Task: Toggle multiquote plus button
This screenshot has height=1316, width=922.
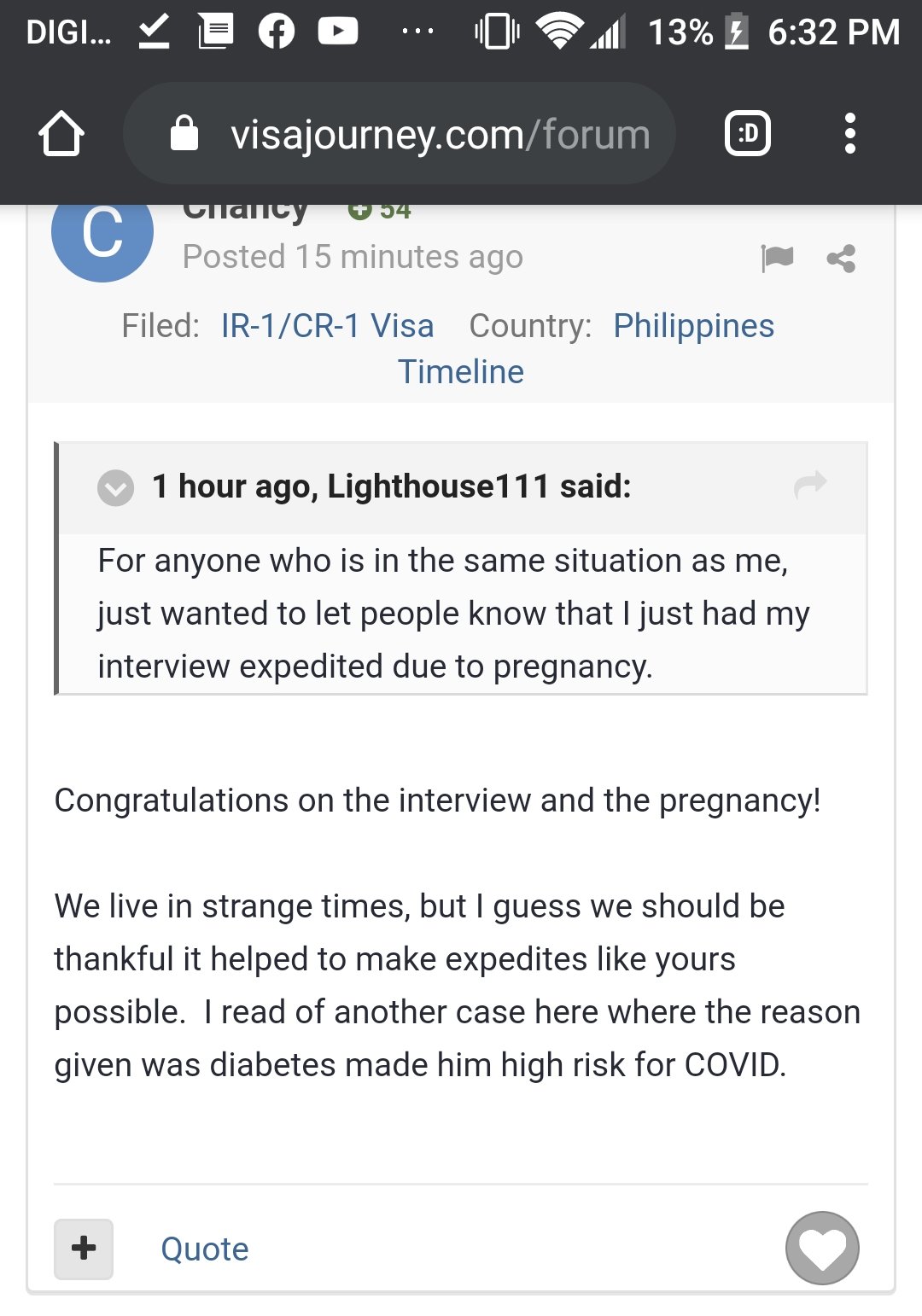Action: click(84, 1249)
